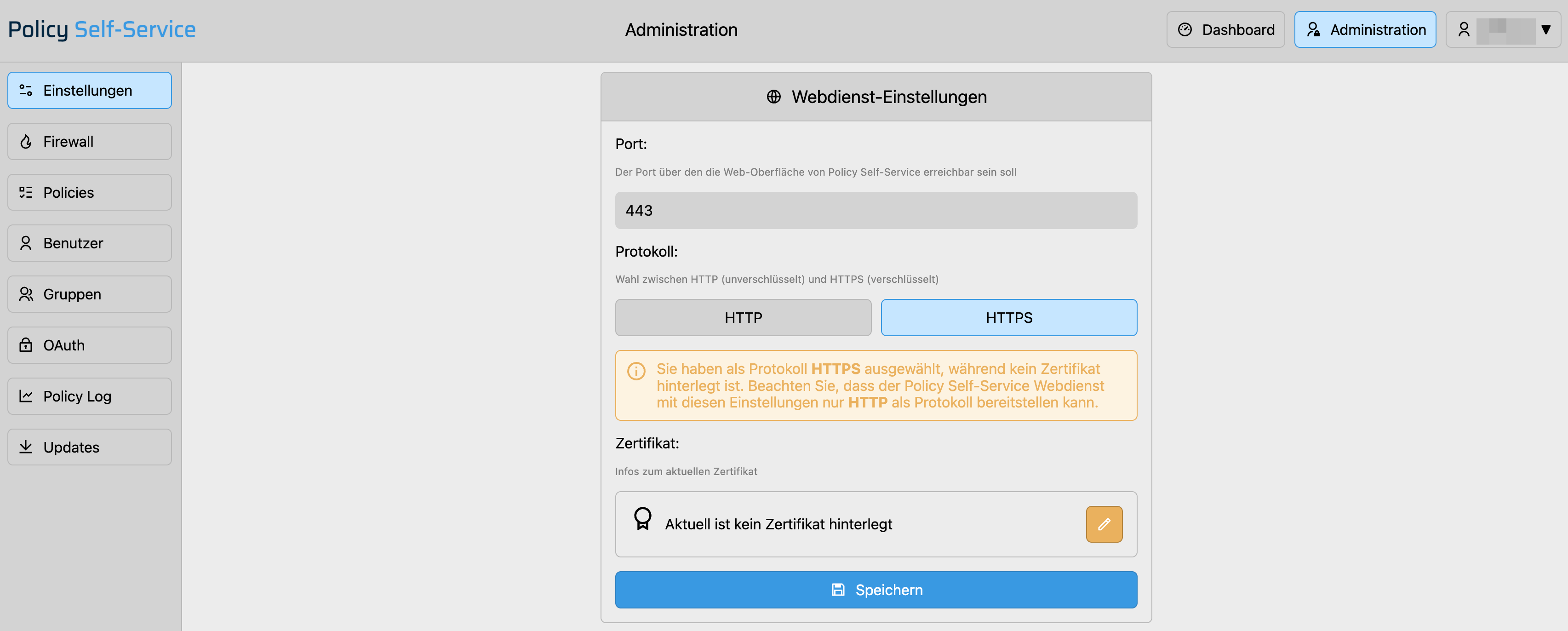Viewport: 1568px width, 631px height.
Task: Click the info icon in the HTTPS warning
Action: coord(636,371)
